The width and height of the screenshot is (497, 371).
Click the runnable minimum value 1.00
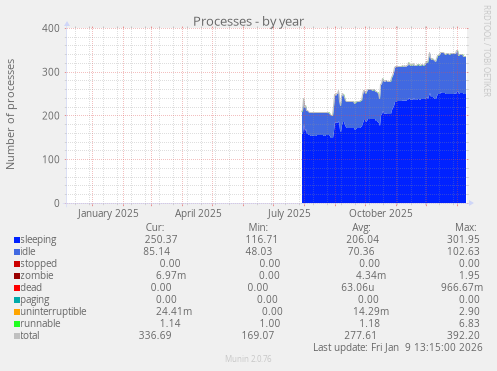[x=270, y=323]
